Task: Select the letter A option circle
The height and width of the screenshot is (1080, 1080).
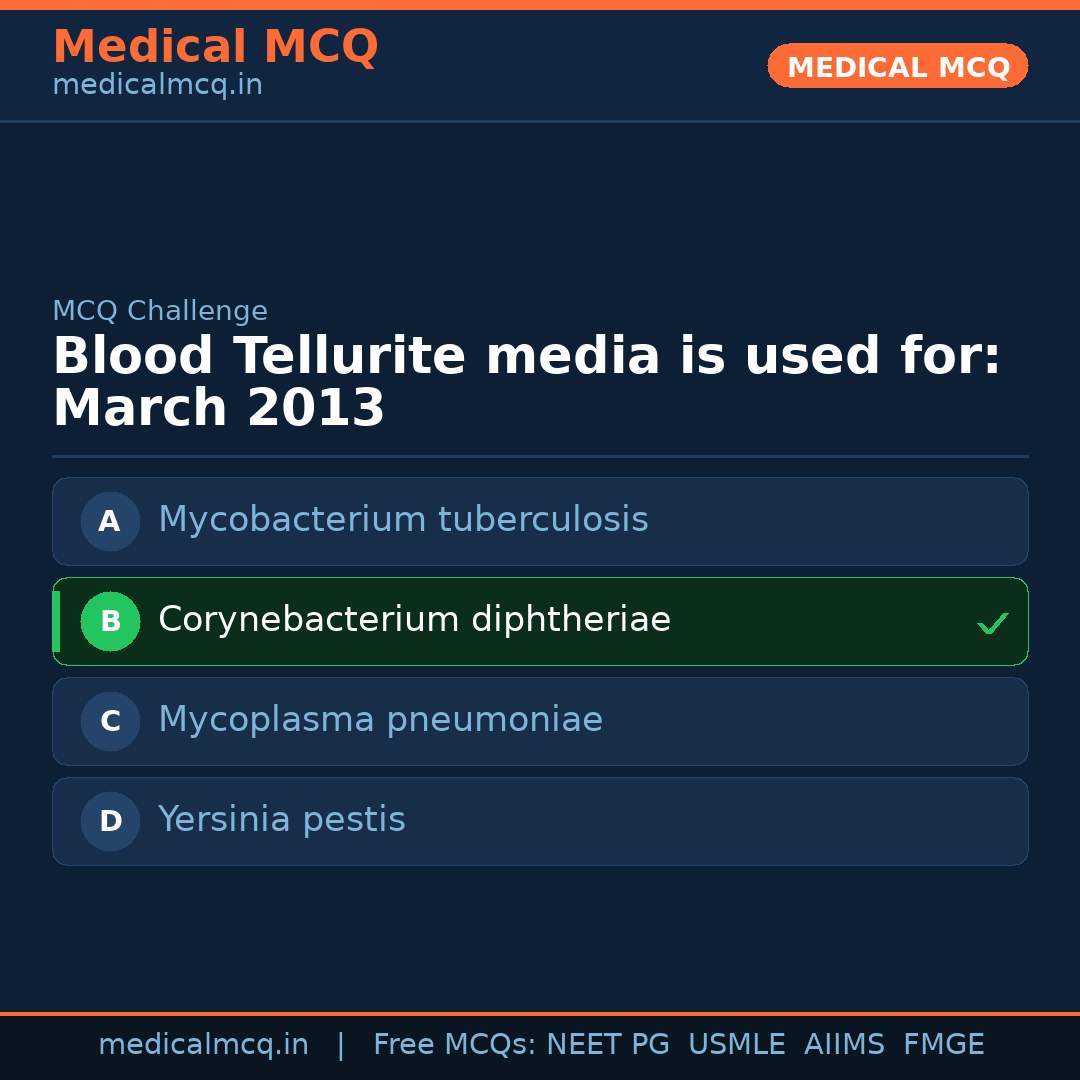Action: pyautogui.click(x=110, y=521)
